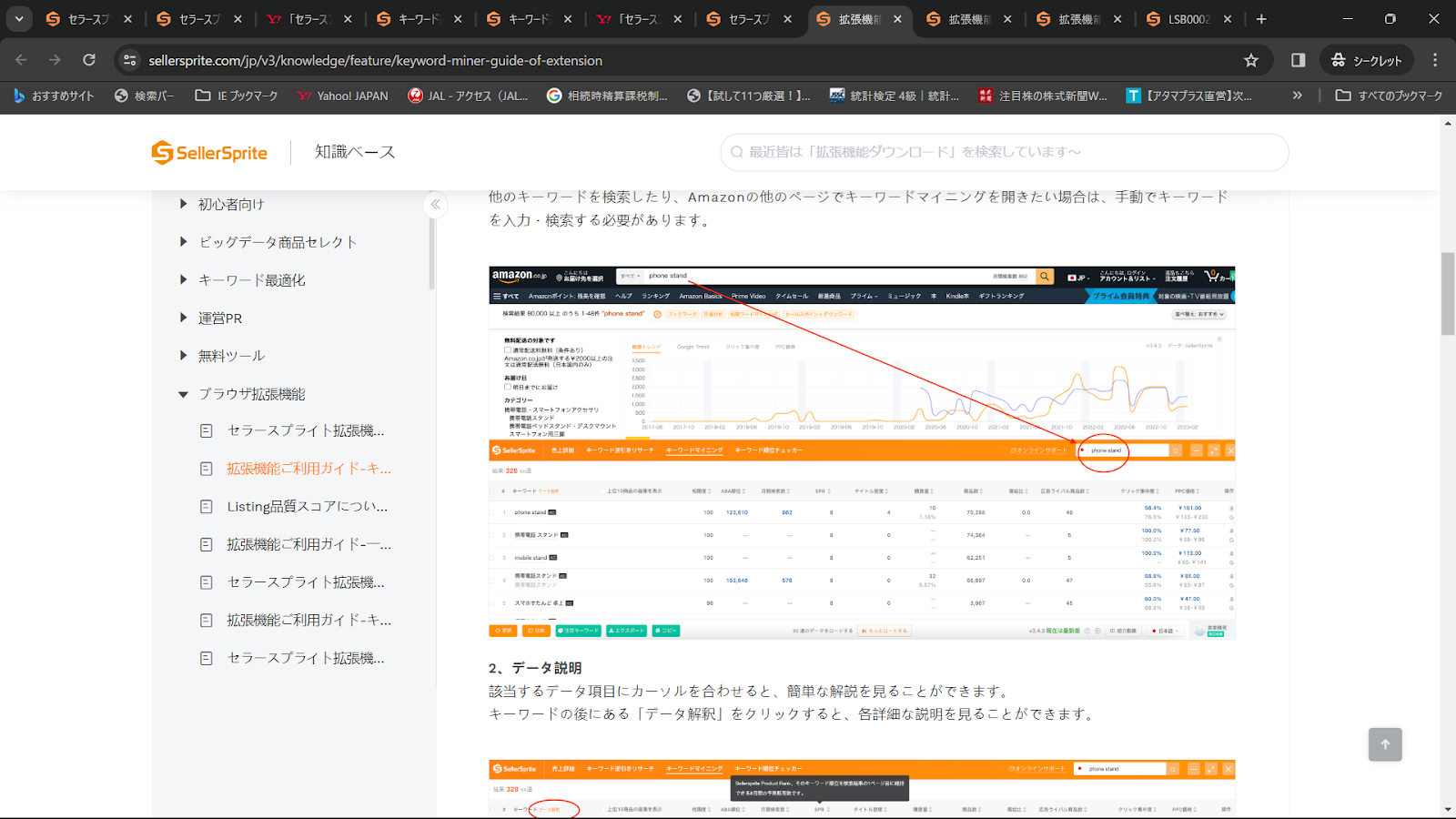Click the シークレット incognito indicator
The width and height of the screenshot is (1456, 819).
click(x=1367, y=60)
